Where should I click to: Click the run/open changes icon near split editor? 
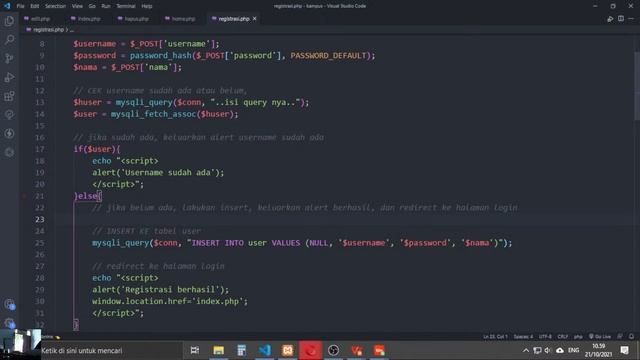coord(610,19)
